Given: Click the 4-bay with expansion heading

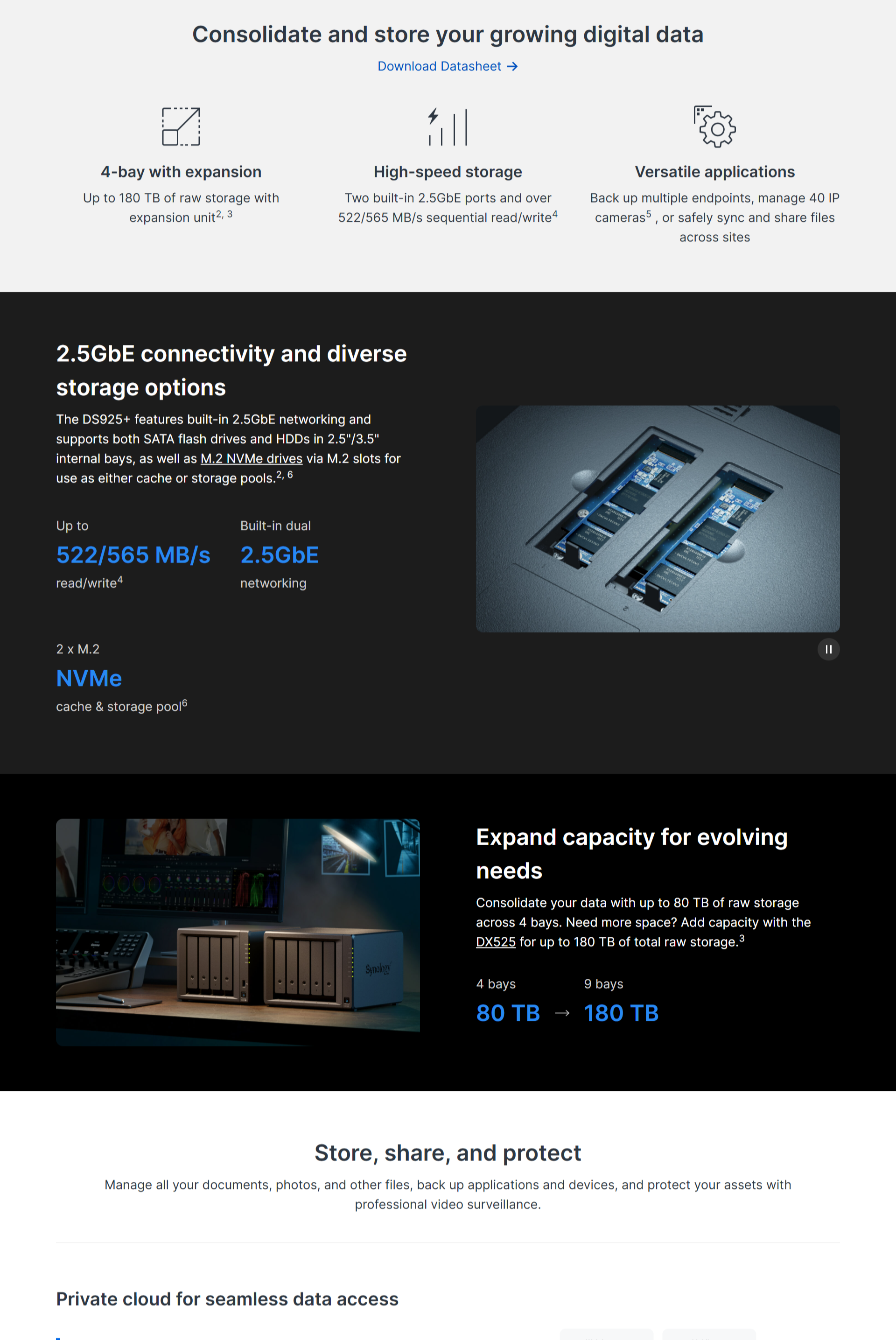Looking at the screenshot, I should click(x=181, y=171).
